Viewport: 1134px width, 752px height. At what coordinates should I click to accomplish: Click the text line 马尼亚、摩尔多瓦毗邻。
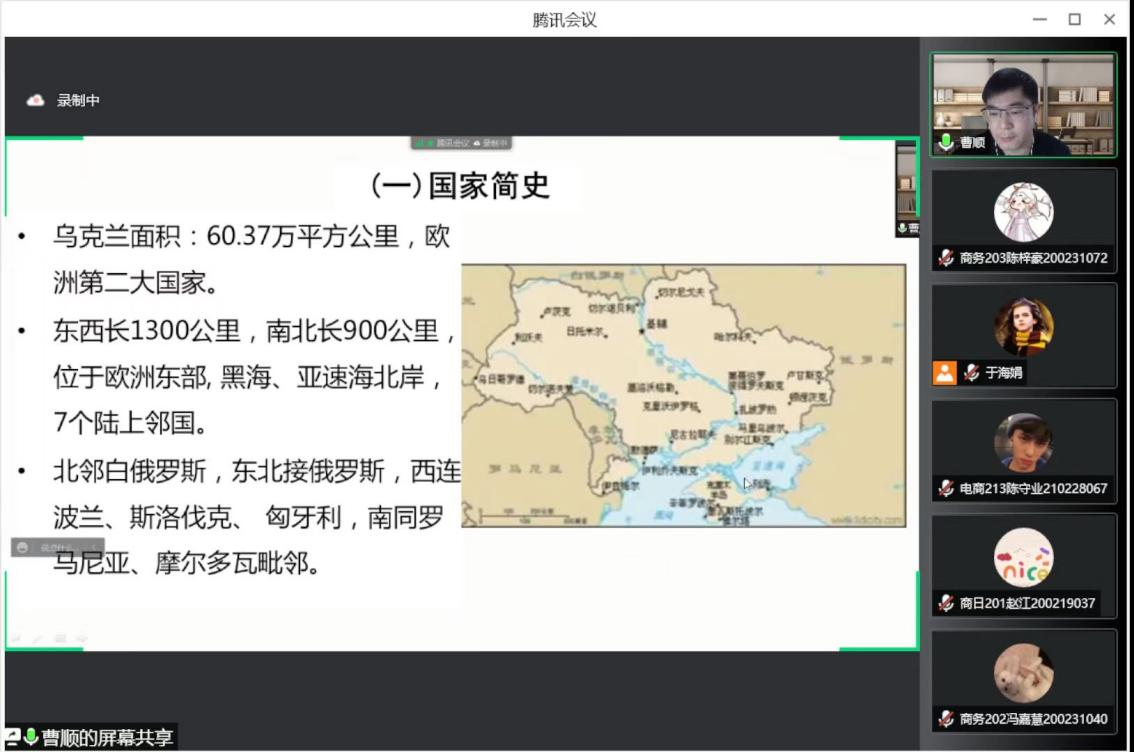point(187,563)
